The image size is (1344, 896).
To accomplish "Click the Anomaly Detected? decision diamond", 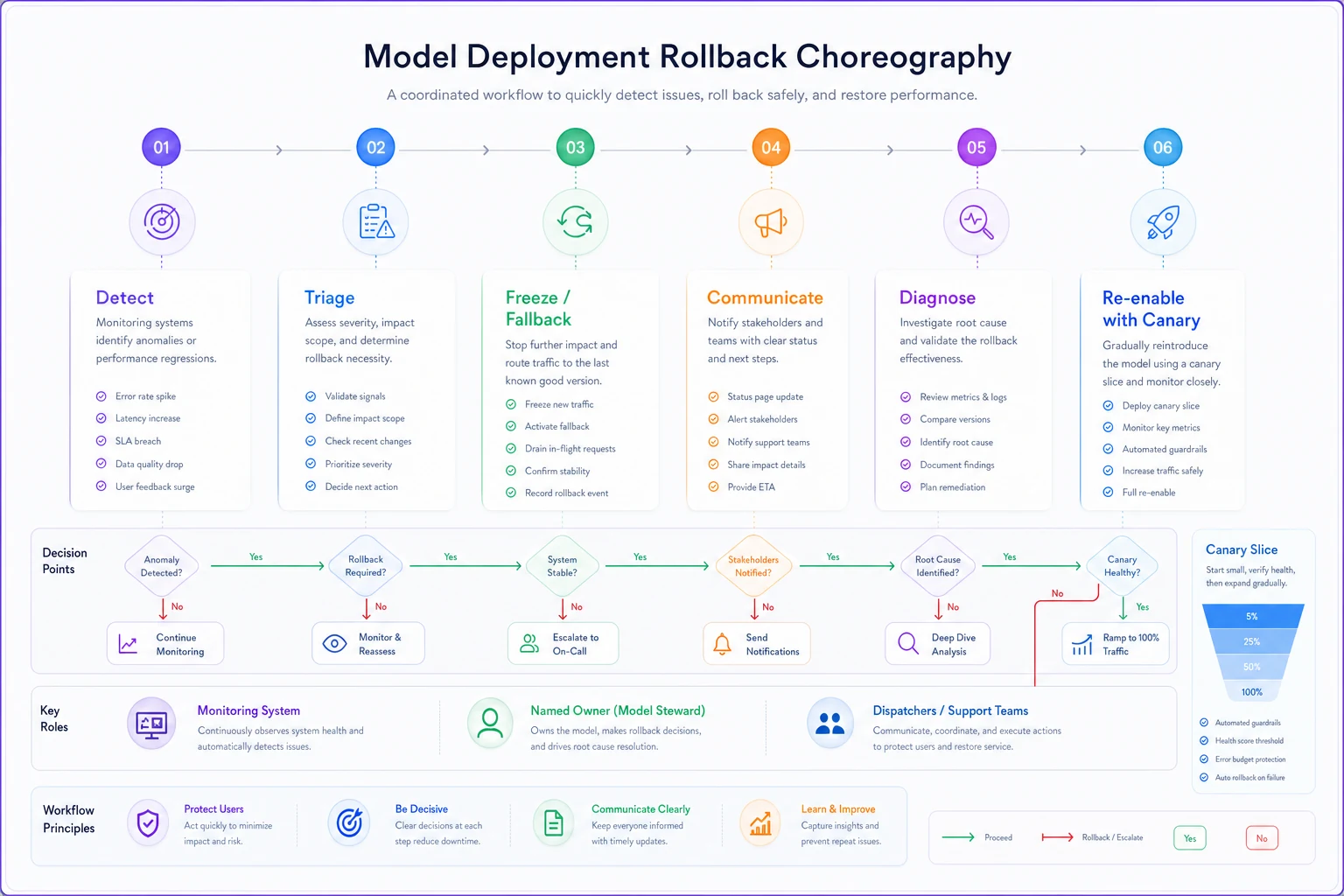I will pyautogui.click(x=162, y=566).
